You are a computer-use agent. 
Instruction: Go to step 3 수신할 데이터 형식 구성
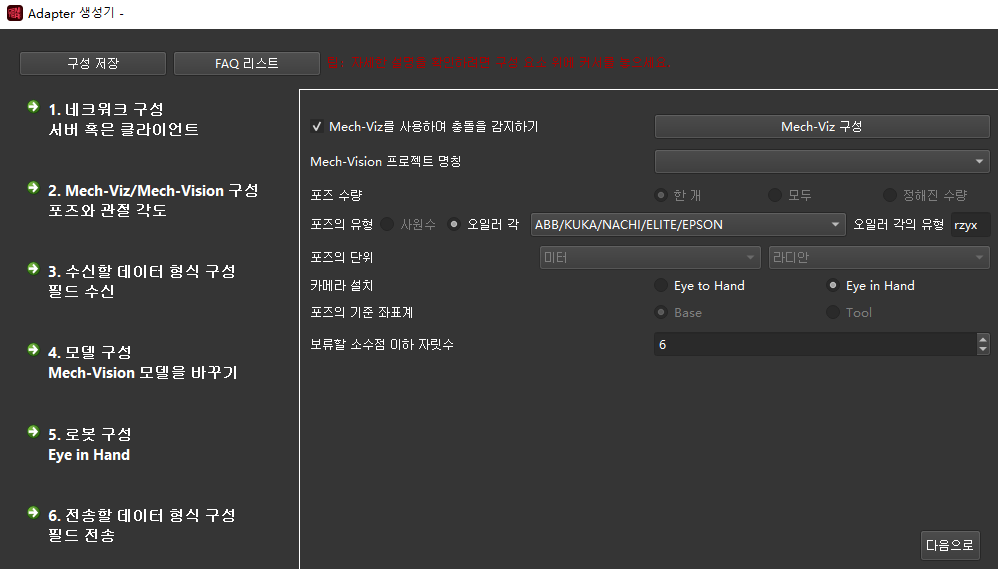click(142, 281)
